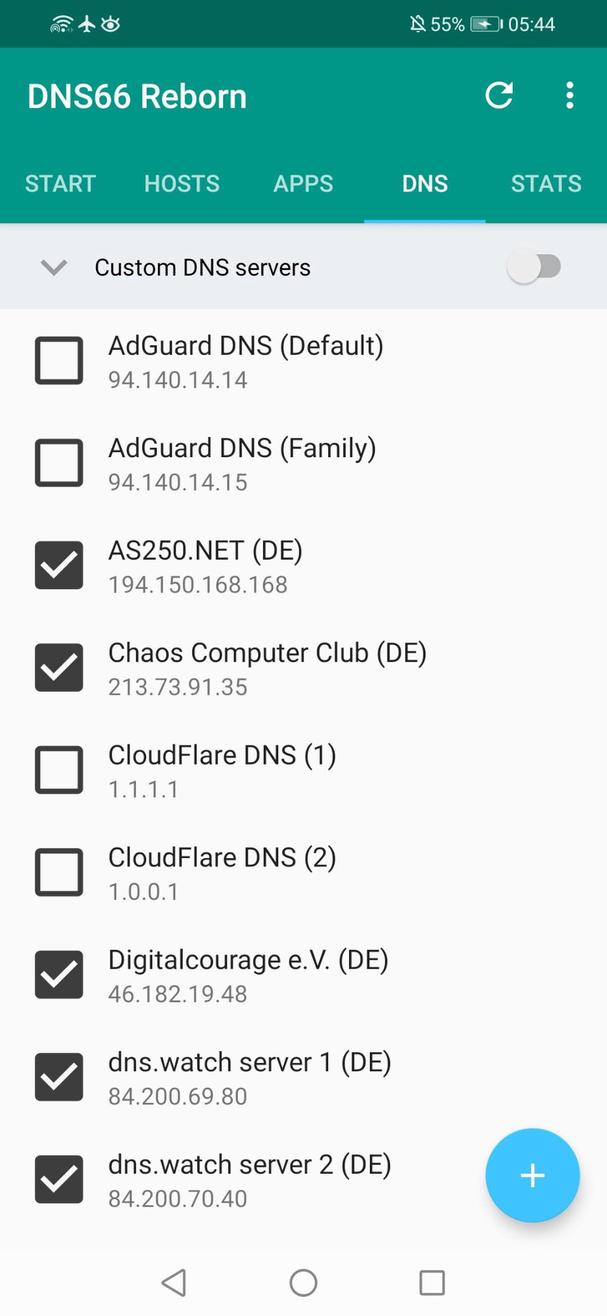Tap the refresh icon in the header

(499, 96)
